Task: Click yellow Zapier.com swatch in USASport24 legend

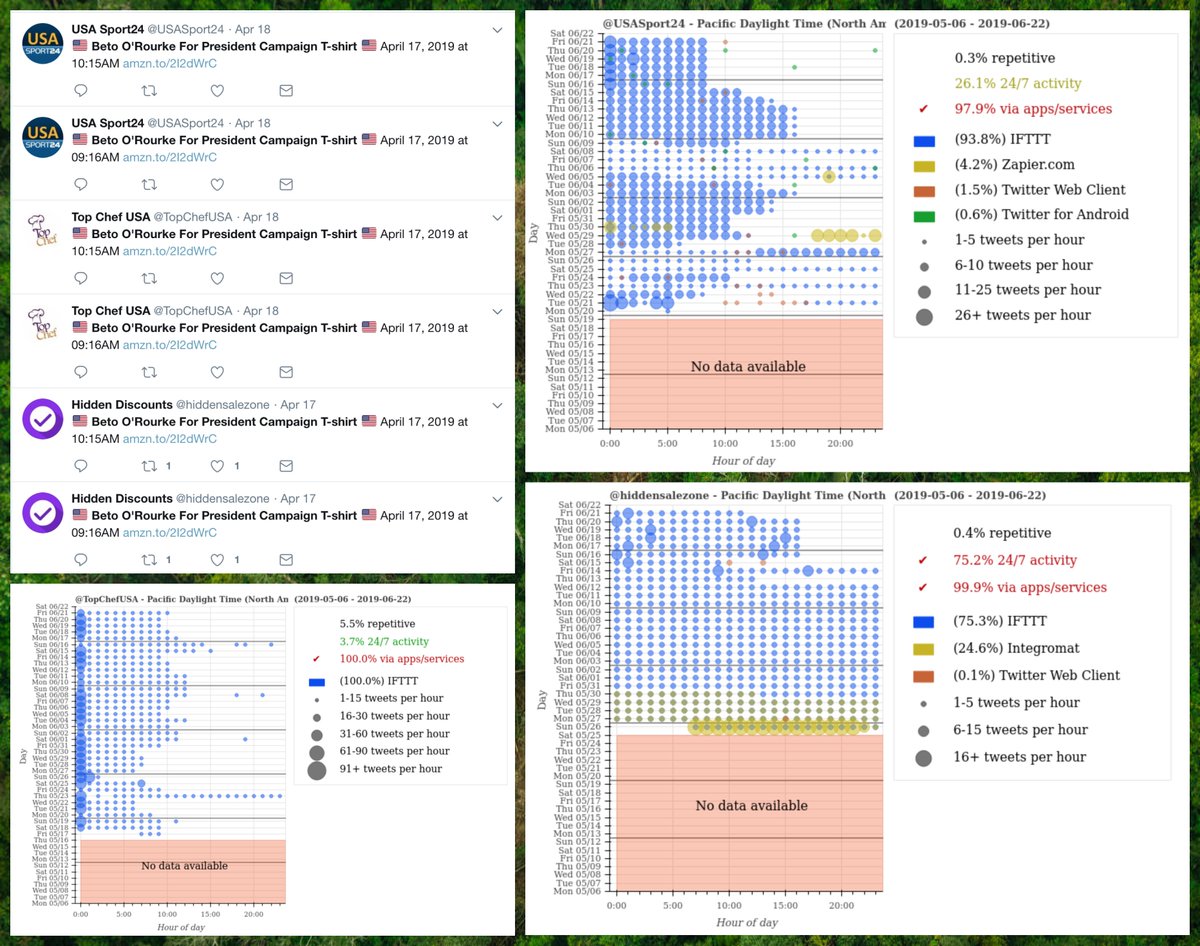Action: [924, 165]
